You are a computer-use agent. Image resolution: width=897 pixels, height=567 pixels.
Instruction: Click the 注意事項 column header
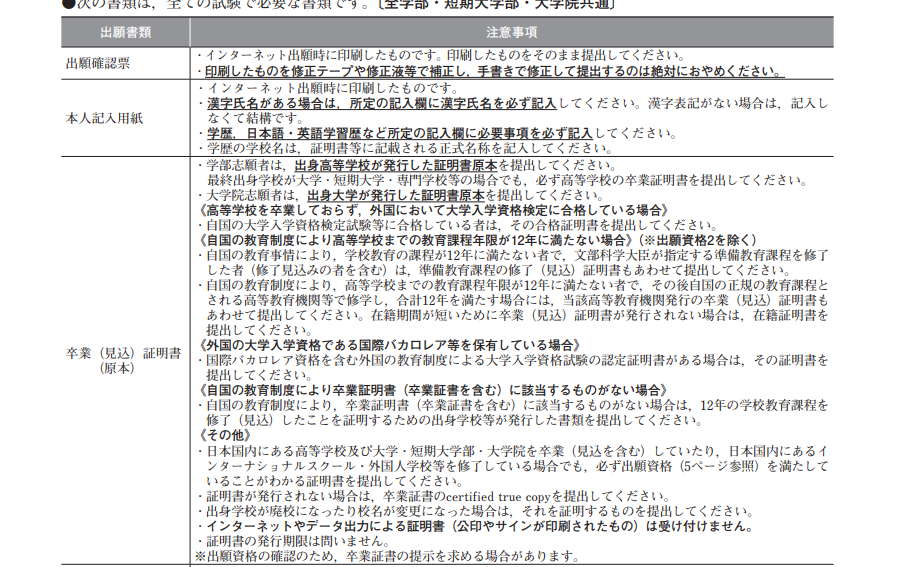pos(511,33)
